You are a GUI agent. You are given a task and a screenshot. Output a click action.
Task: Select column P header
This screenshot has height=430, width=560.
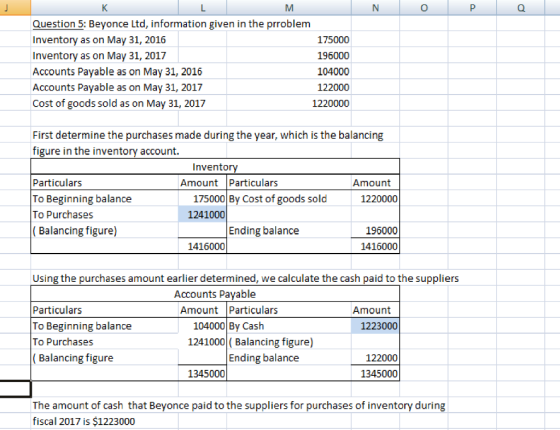click(x=472, y=8)
